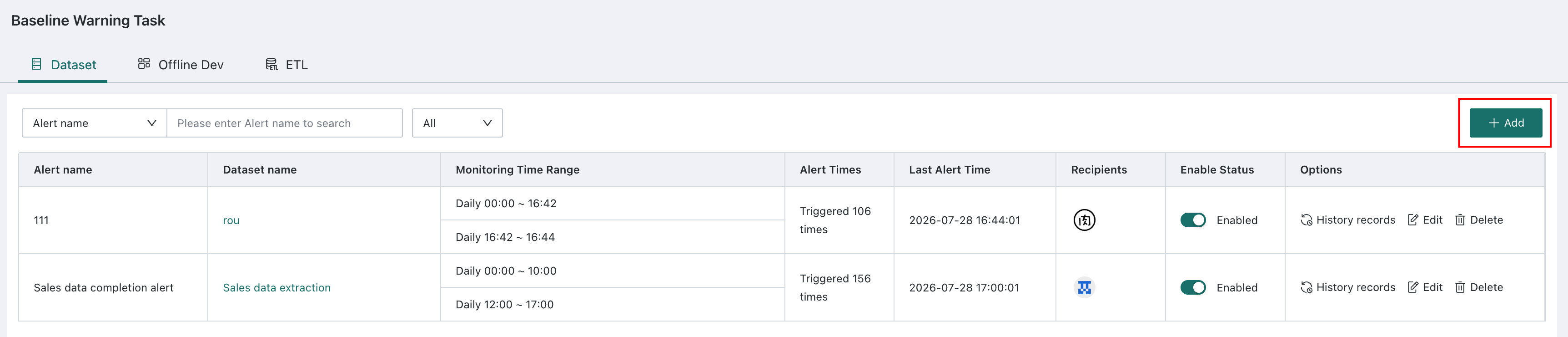Edit the Sales data completion alert
The height and width of the screenshot is (337, 1568).
[1424, 288]
